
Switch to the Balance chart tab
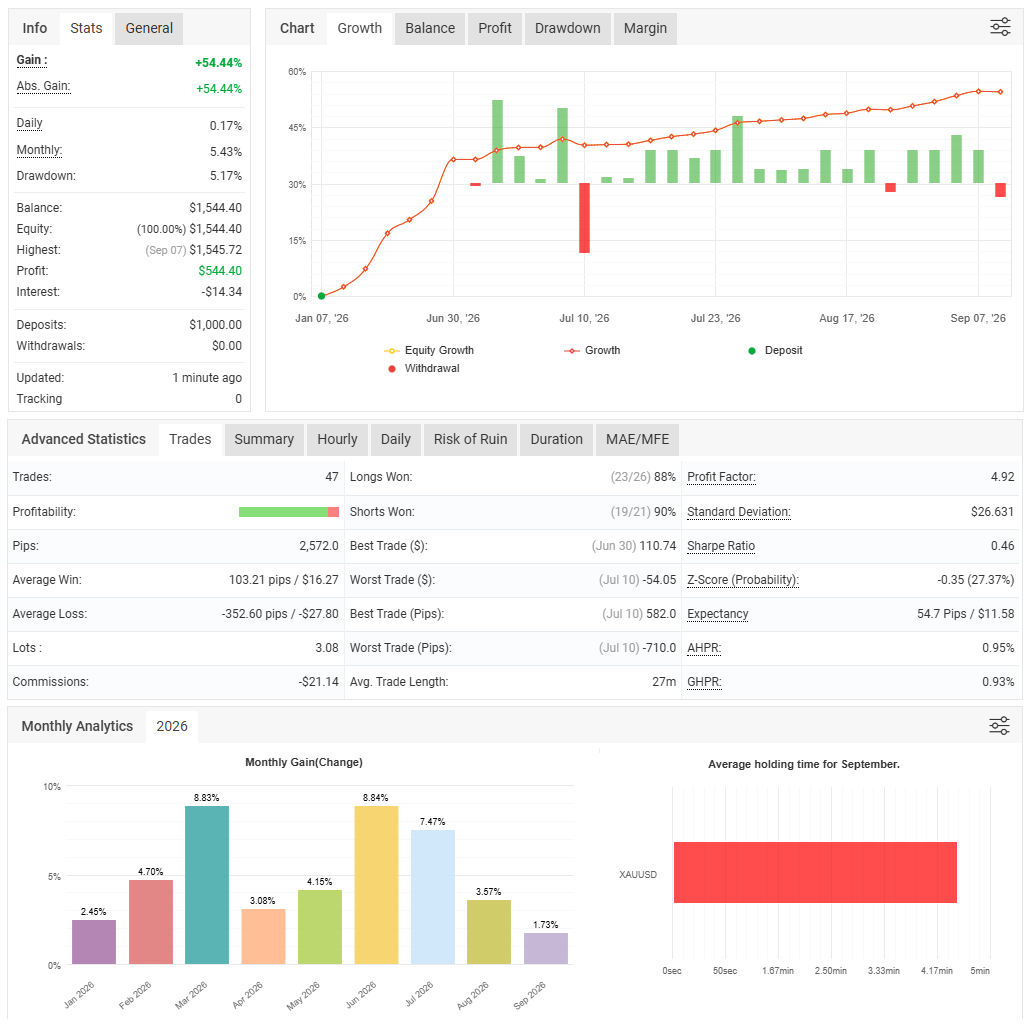430,28
